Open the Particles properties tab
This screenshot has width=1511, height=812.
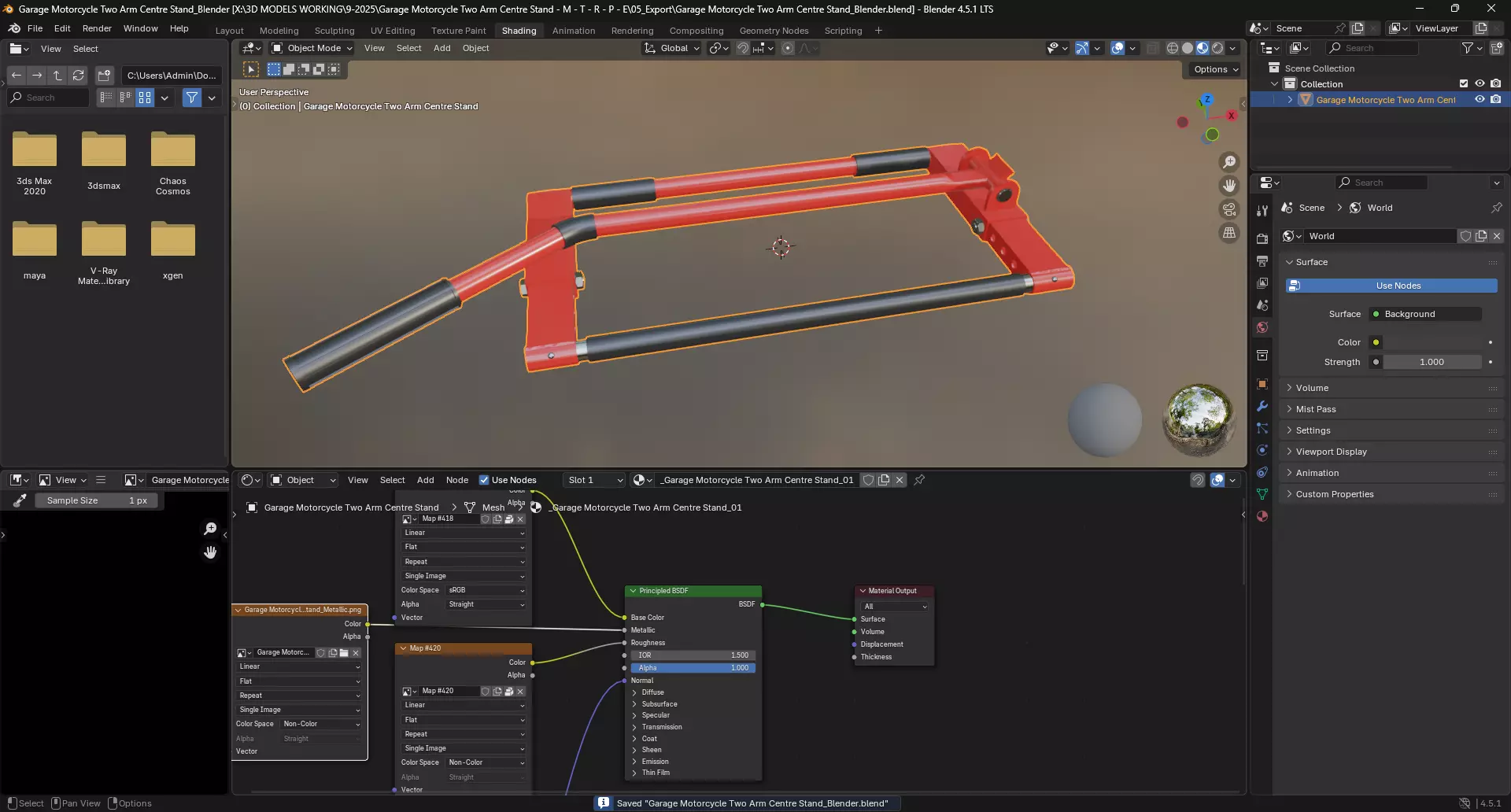click(1262, 428)
